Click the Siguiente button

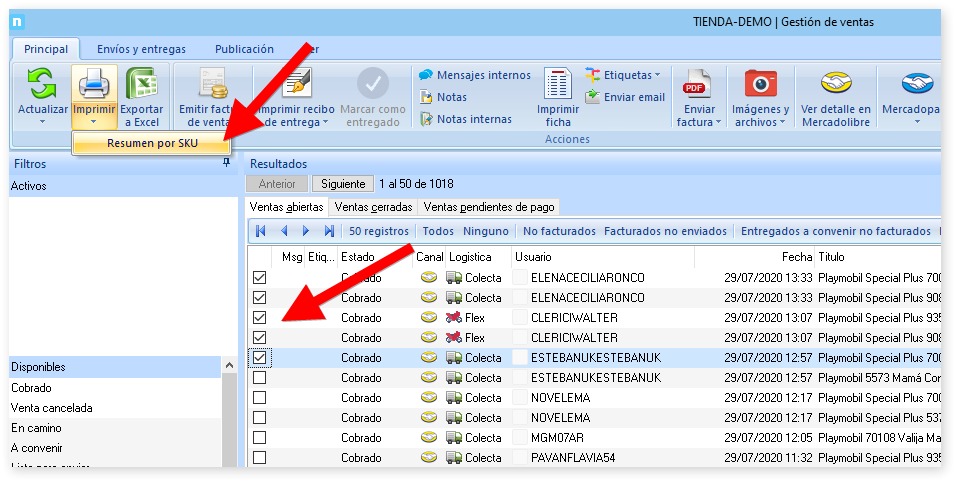pos(342,184)
